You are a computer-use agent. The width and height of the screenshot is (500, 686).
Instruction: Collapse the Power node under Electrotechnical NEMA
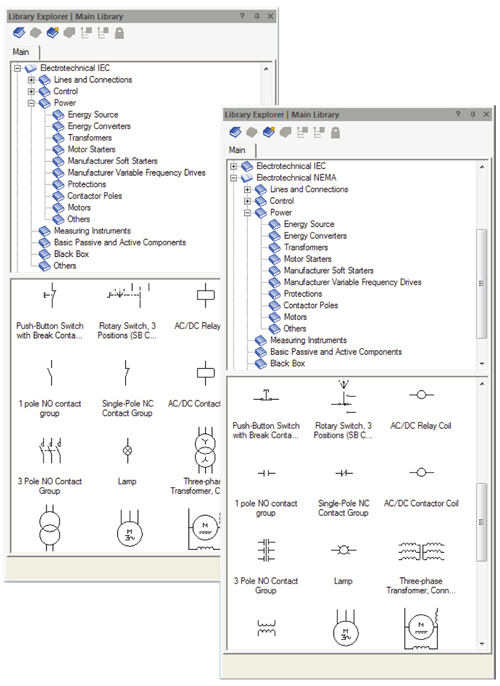point(247,213)
